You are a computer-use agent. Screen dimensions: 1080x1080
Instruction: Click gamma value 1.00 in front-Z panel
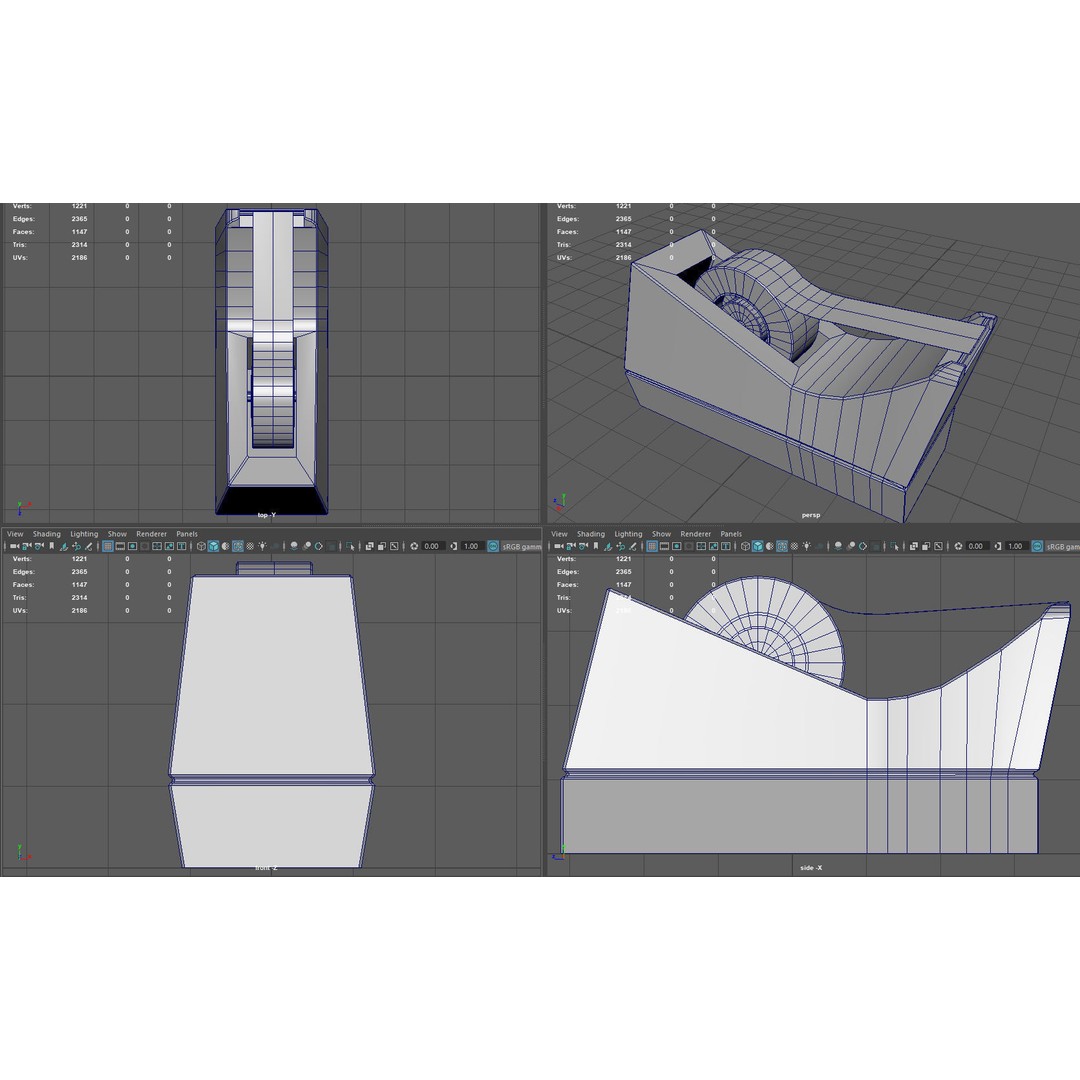point(471,546)
